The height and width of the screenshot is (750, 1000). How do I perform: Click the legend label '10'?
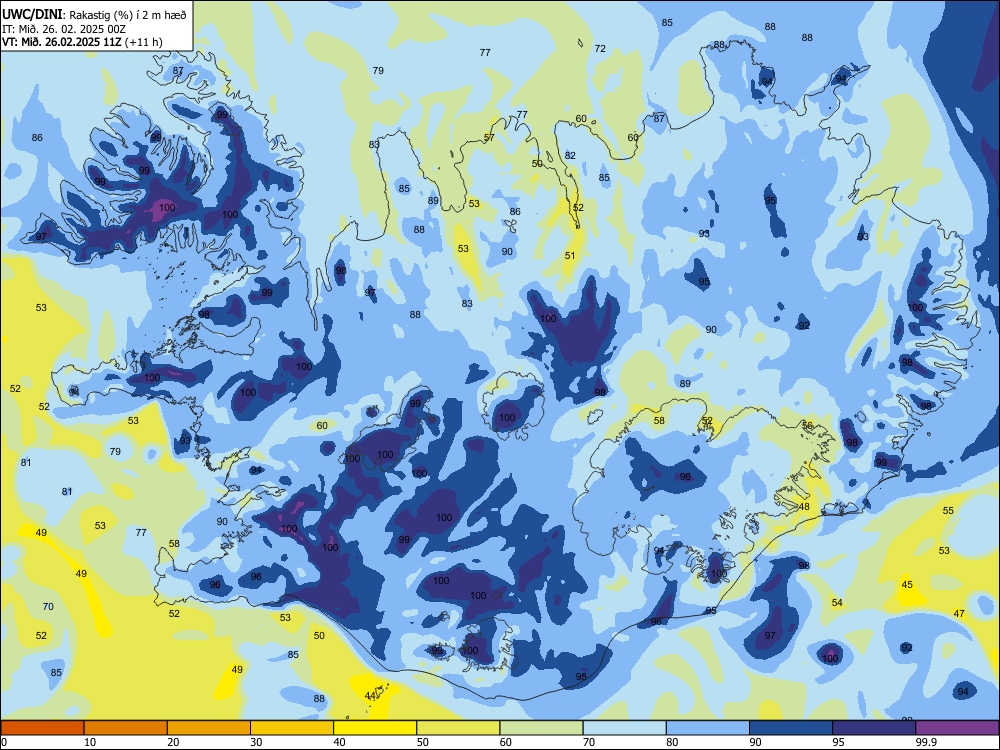[90, 742]
